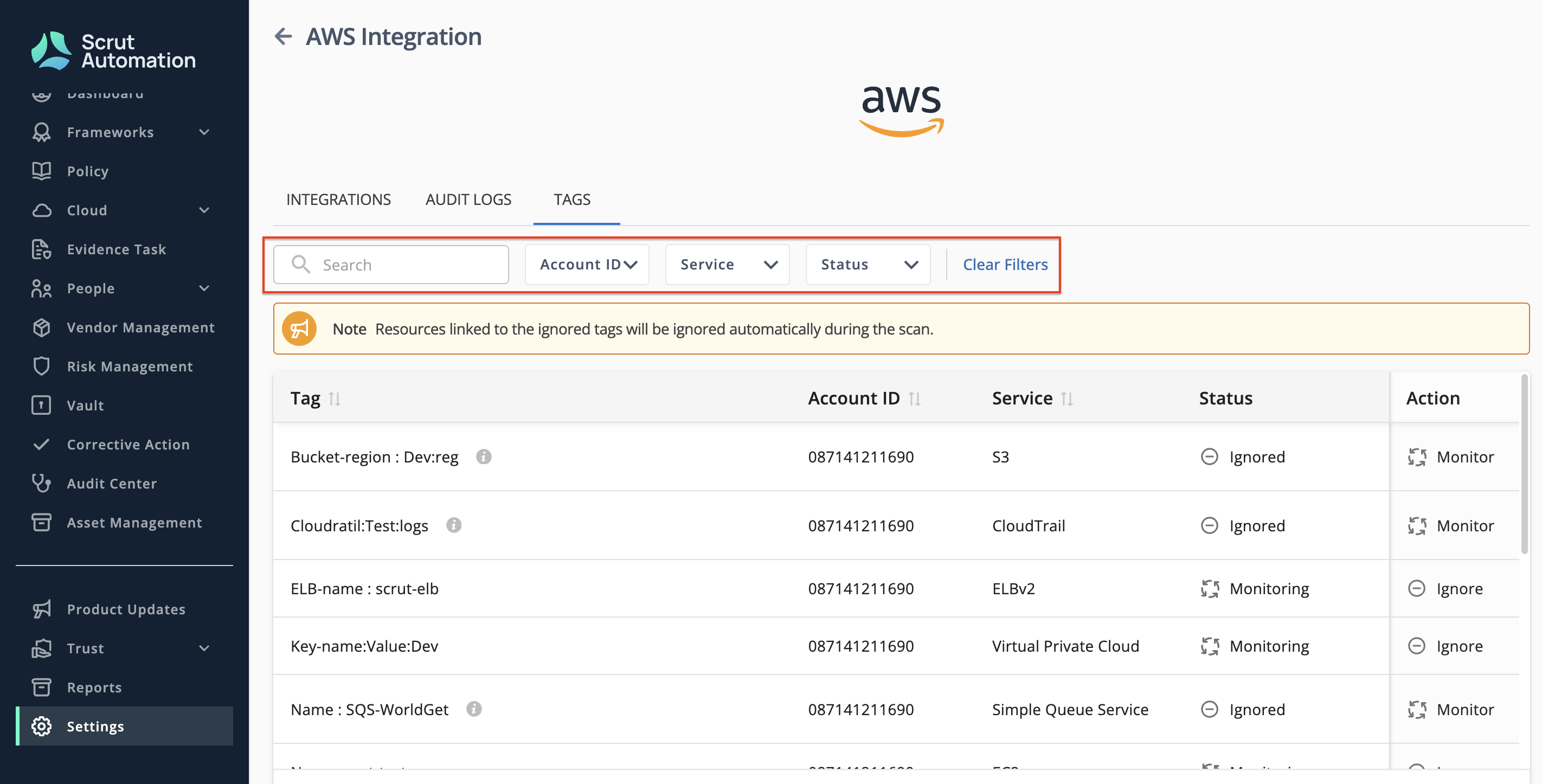The width and height of the screenshot is (1542, 784).
Task: Click the back arrow beside AWS Integration
Action: pyautogui.click(x=283, y=36)
